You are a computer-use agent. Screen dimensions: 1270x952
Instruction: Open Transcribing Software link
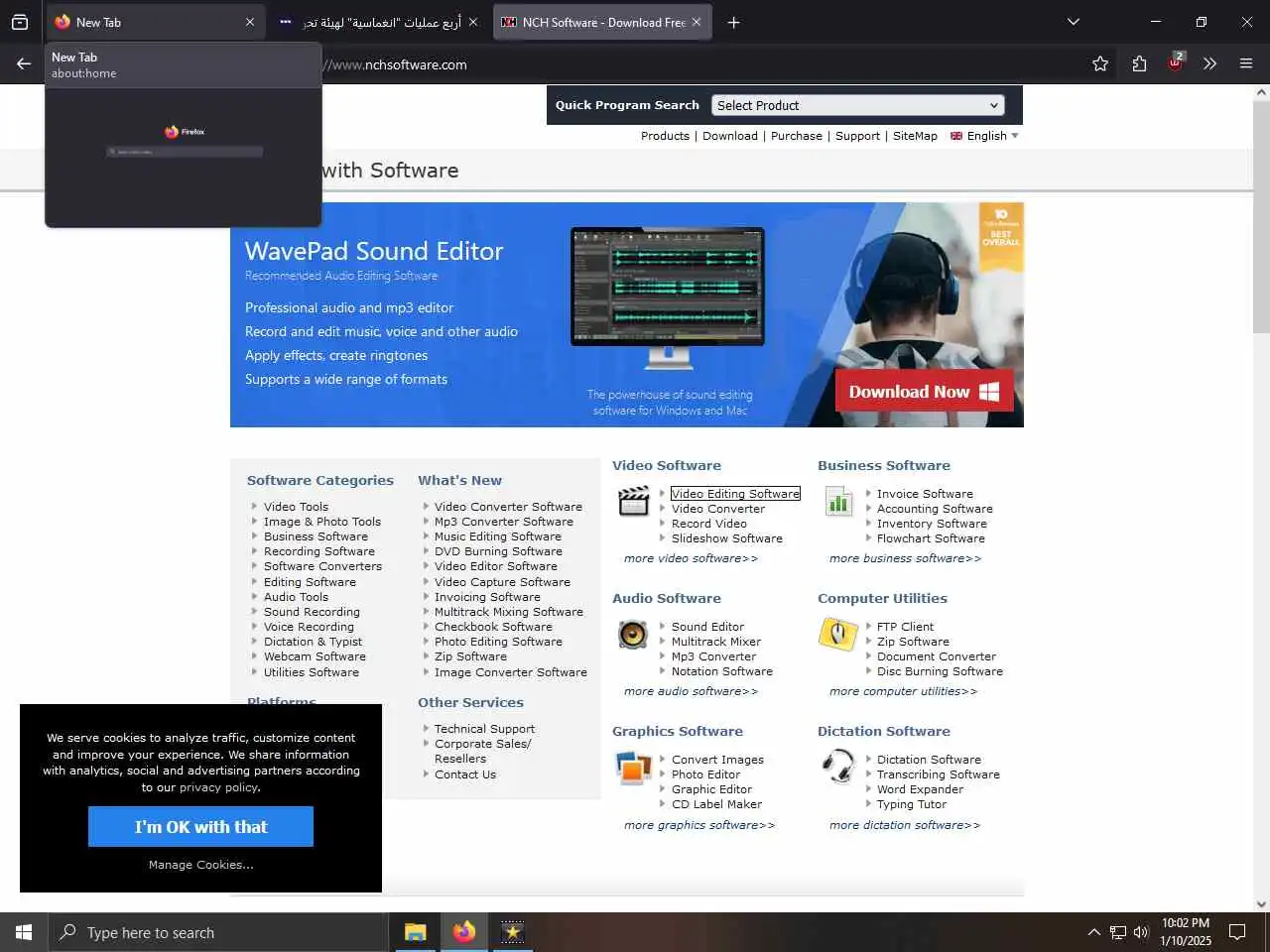click(938, 774)
